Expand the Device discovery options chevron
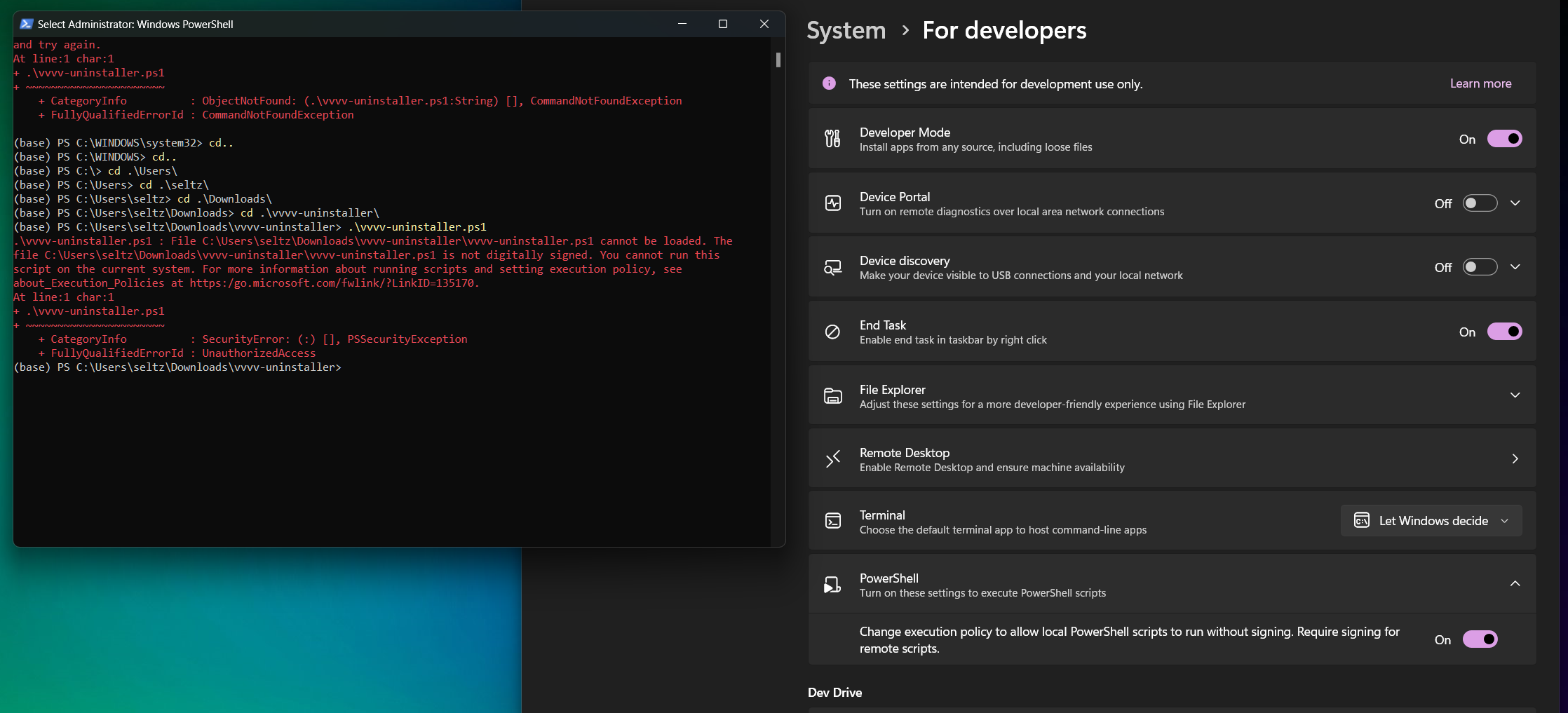Image resolution: width=1568 pixels, height=713 pixels. pyautogui.click(x=1515, y=267)
